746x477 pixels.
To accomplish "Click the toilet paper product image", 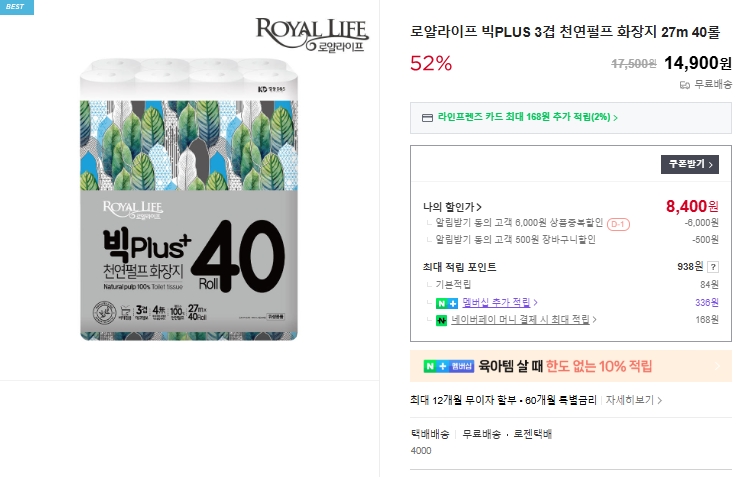I will (189, 199).
